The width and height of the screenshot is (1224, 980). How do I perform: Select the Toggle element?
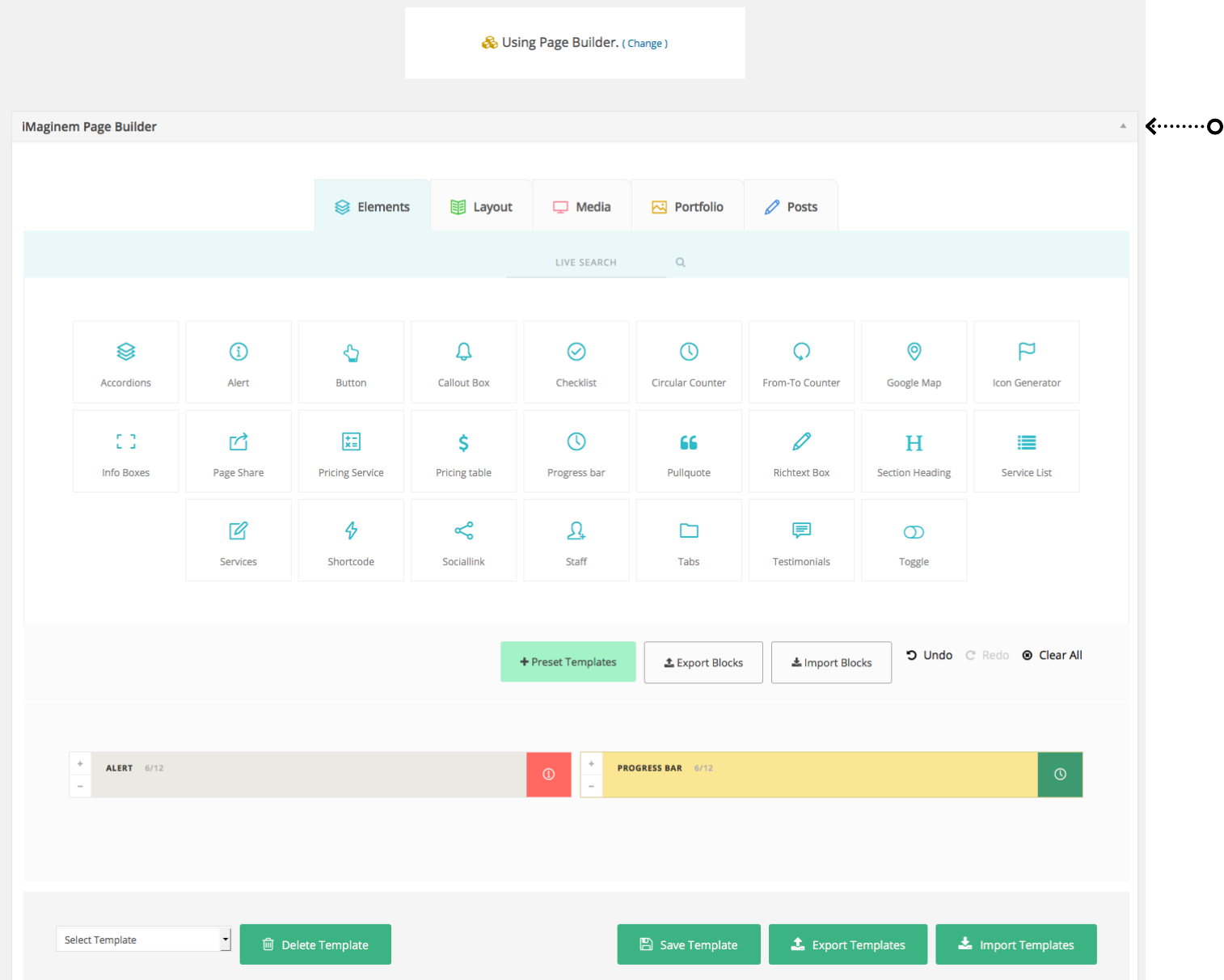pos(914,540)
